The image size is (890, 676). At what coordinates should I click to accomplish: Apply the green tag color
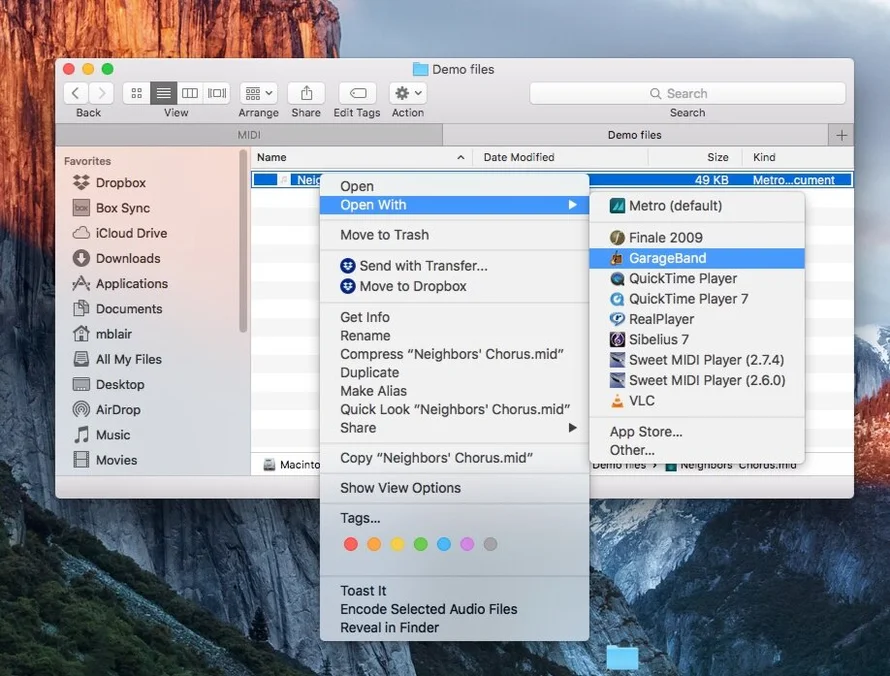point(421,544)
